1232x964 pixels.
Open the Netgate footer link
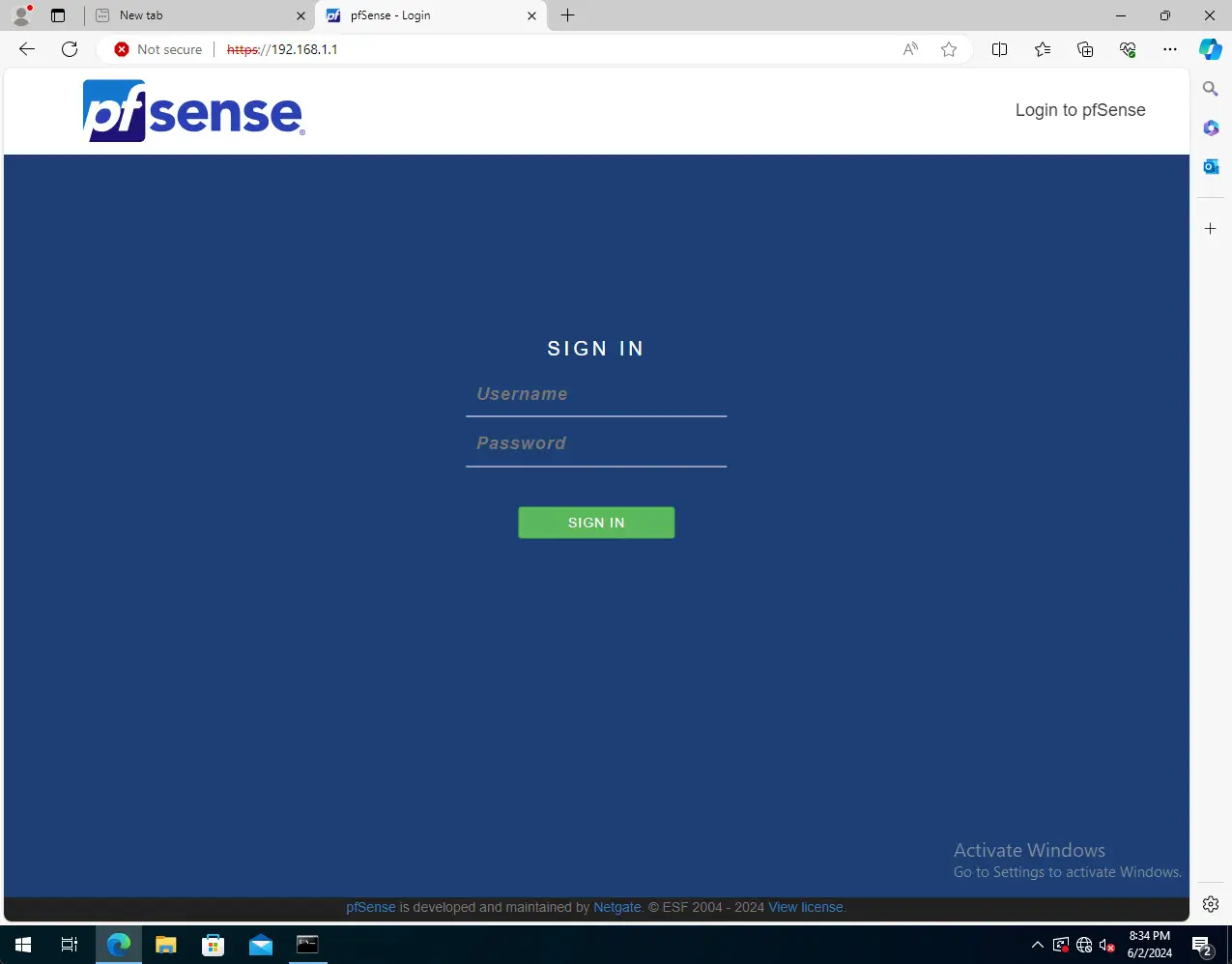pos(617,907)
